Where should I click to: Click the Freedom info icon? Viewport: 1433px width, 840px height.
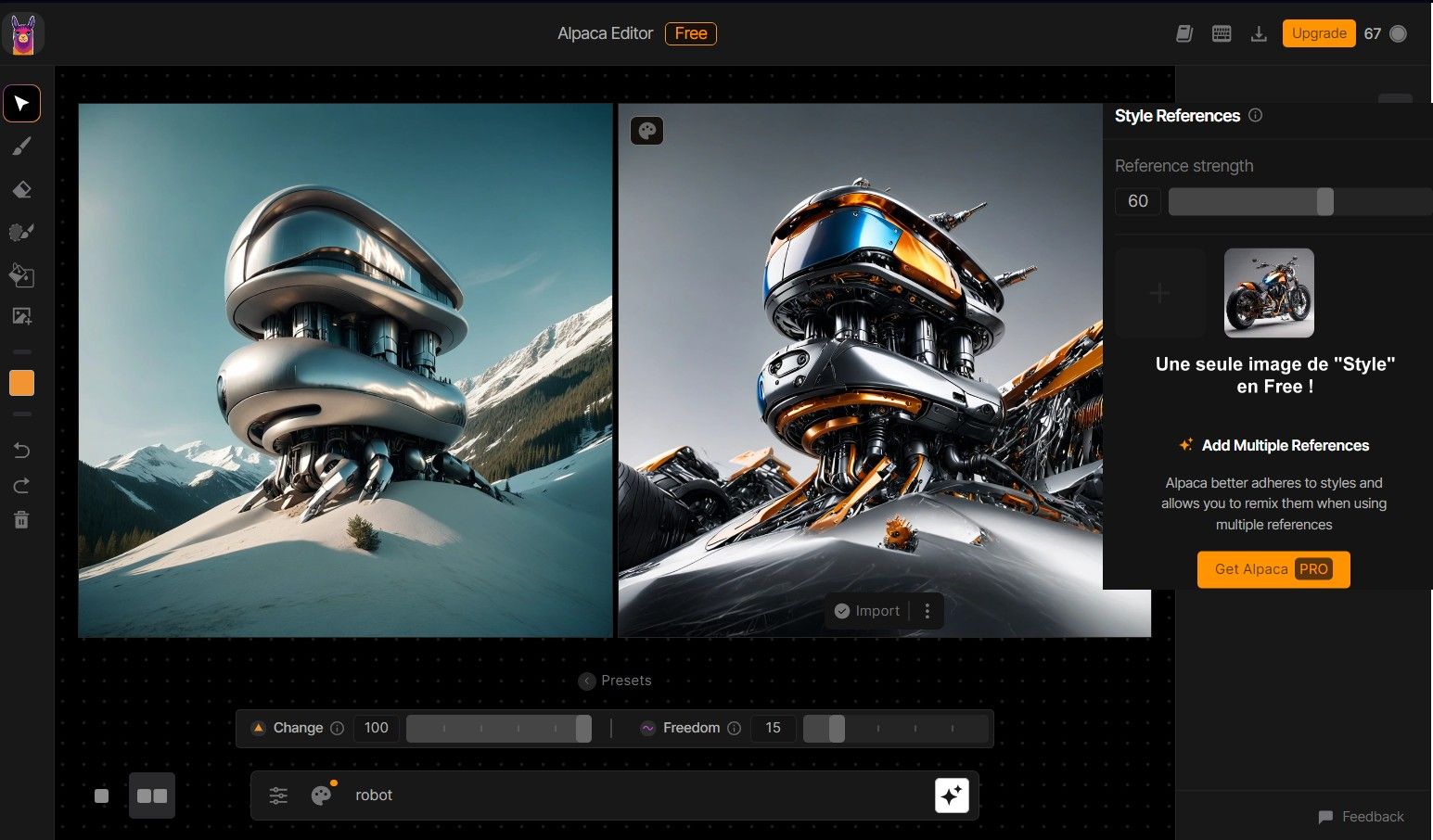(735, 728)
